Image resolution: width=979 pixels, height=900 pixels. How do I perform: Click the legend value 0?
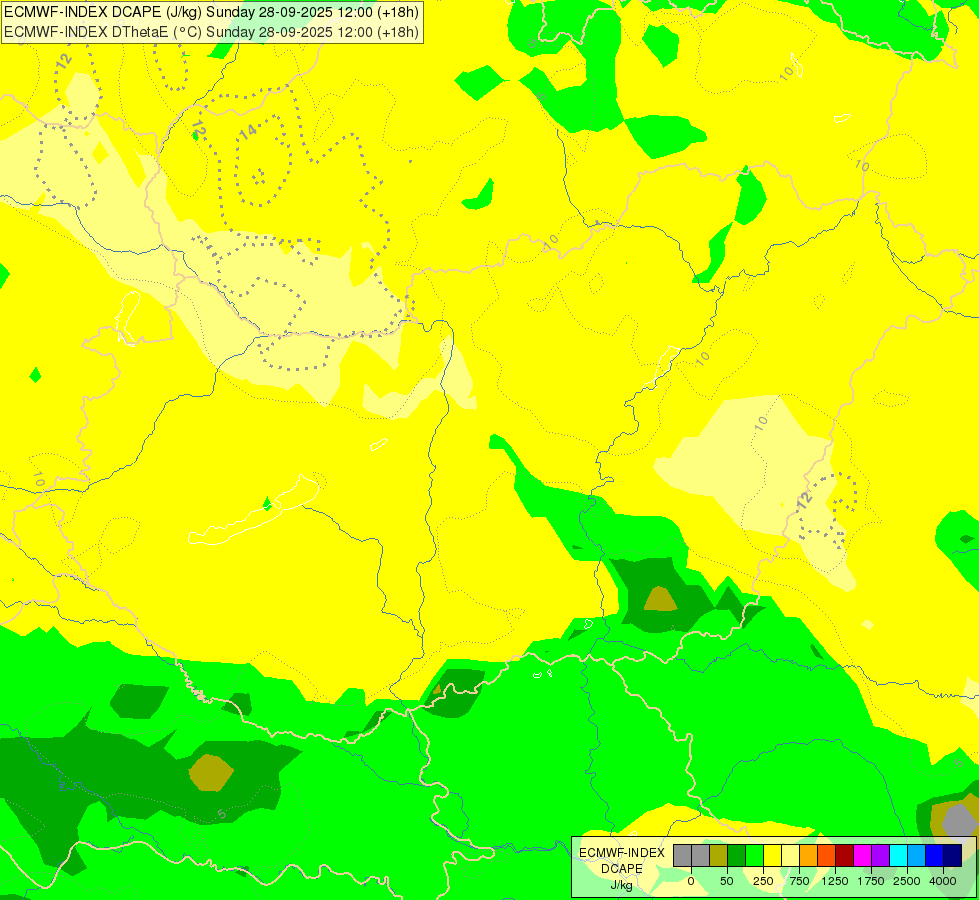[x=691, y=881]
